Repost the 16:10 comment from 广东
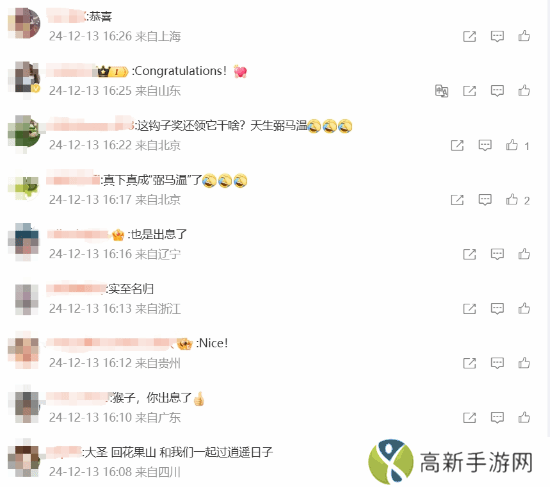The height and width of the screenshot is (487, 550). pyautogui.click(x=469, y=417)
